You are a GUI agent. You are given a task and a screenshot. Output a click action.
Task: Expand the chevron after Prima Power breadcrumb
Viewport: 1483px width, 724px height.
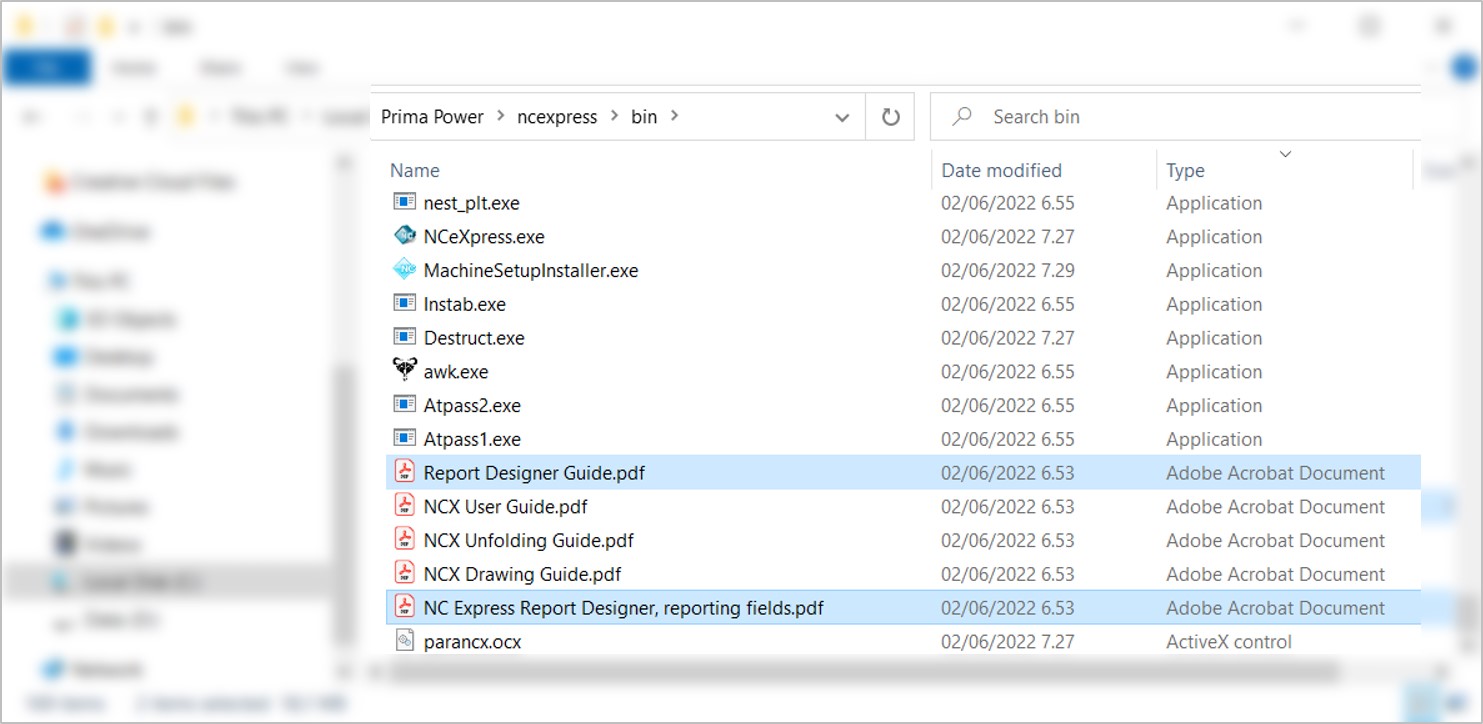pos(500,117)
